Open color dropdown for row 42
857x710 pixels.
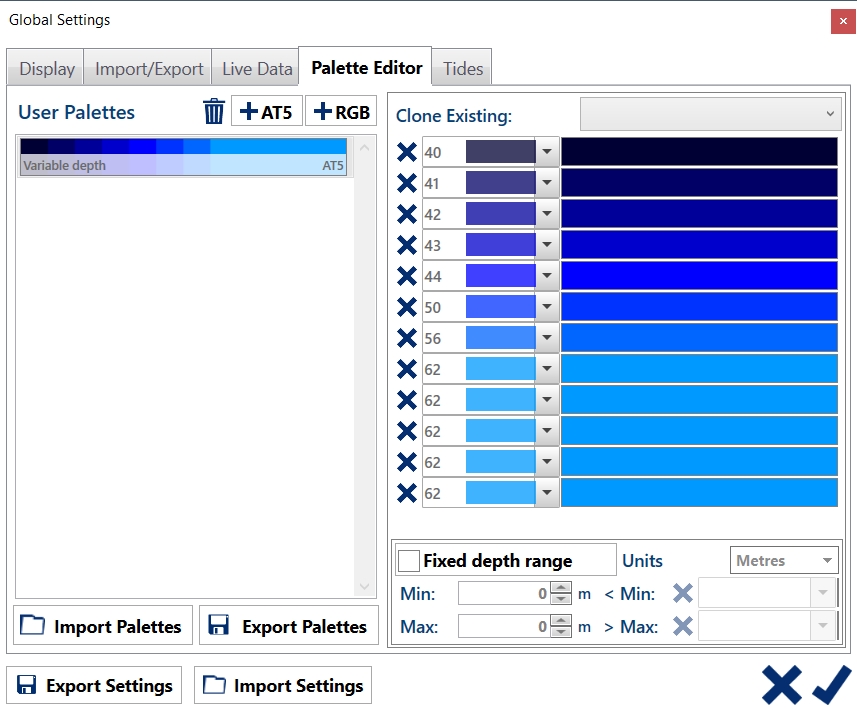coord(547,214)
